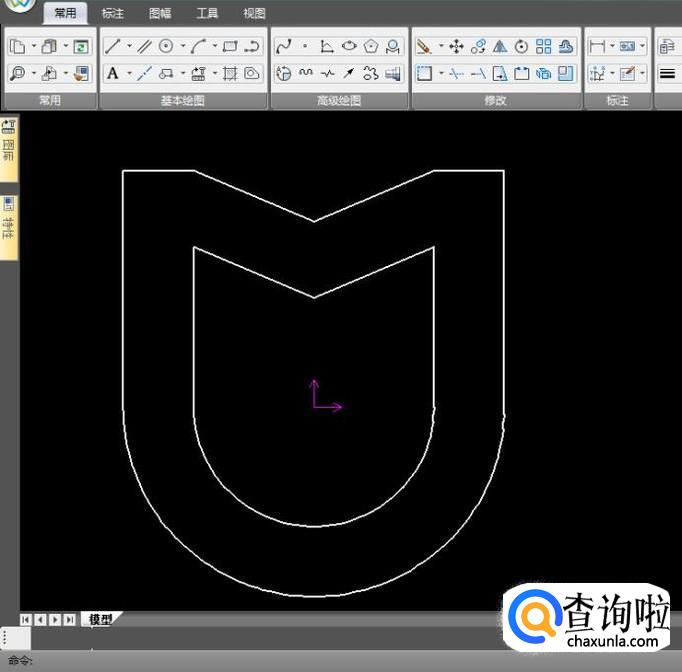Screen dimensions: 682x672
Task: Activate the Move tool with four arrows
Action: [x=456, y=46]
